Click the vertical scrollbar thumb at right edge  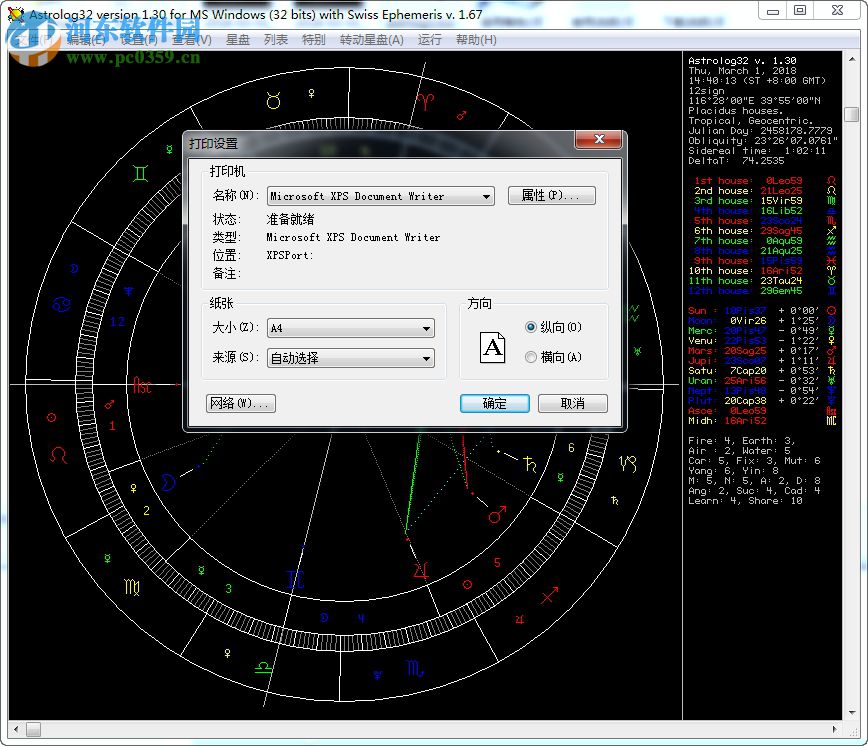851,114
